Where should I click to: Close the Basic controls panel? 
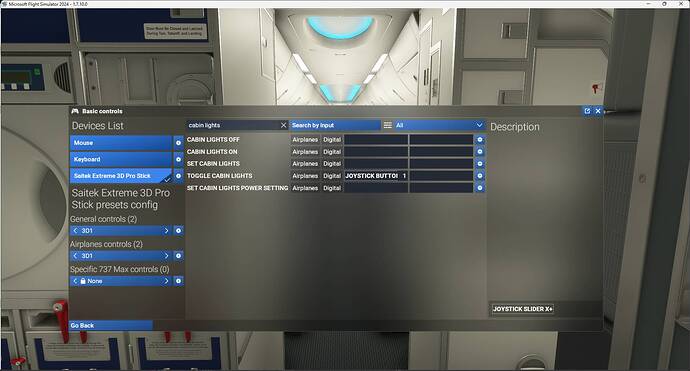[598, 111]
